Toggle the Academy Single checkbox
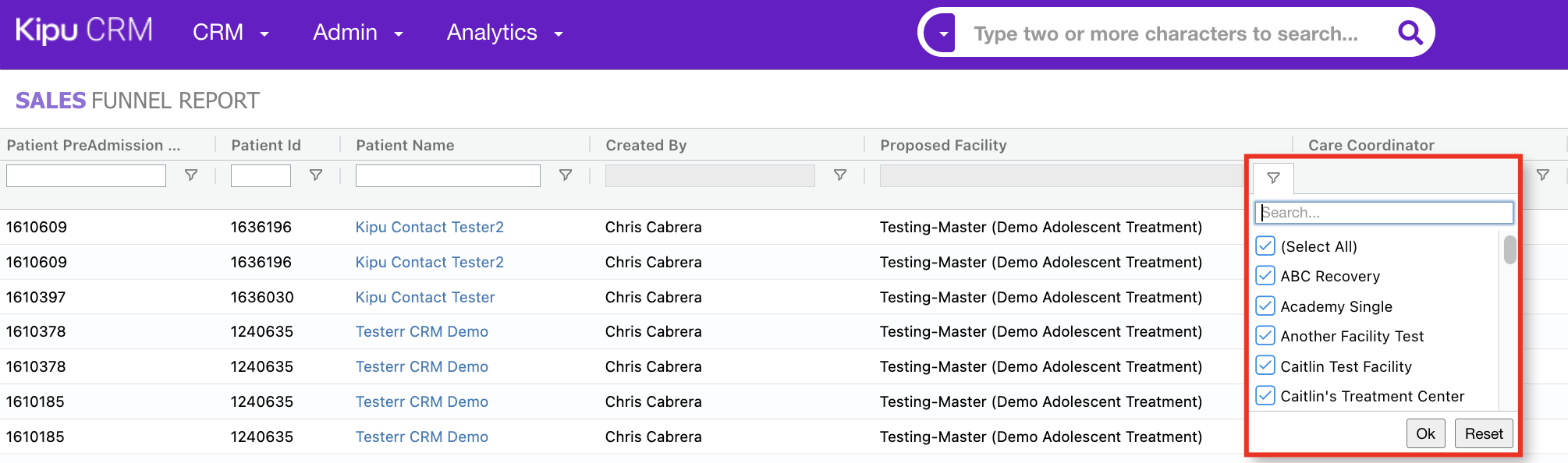Screen dimensions: 1568x463 (x=1265, y=306)
